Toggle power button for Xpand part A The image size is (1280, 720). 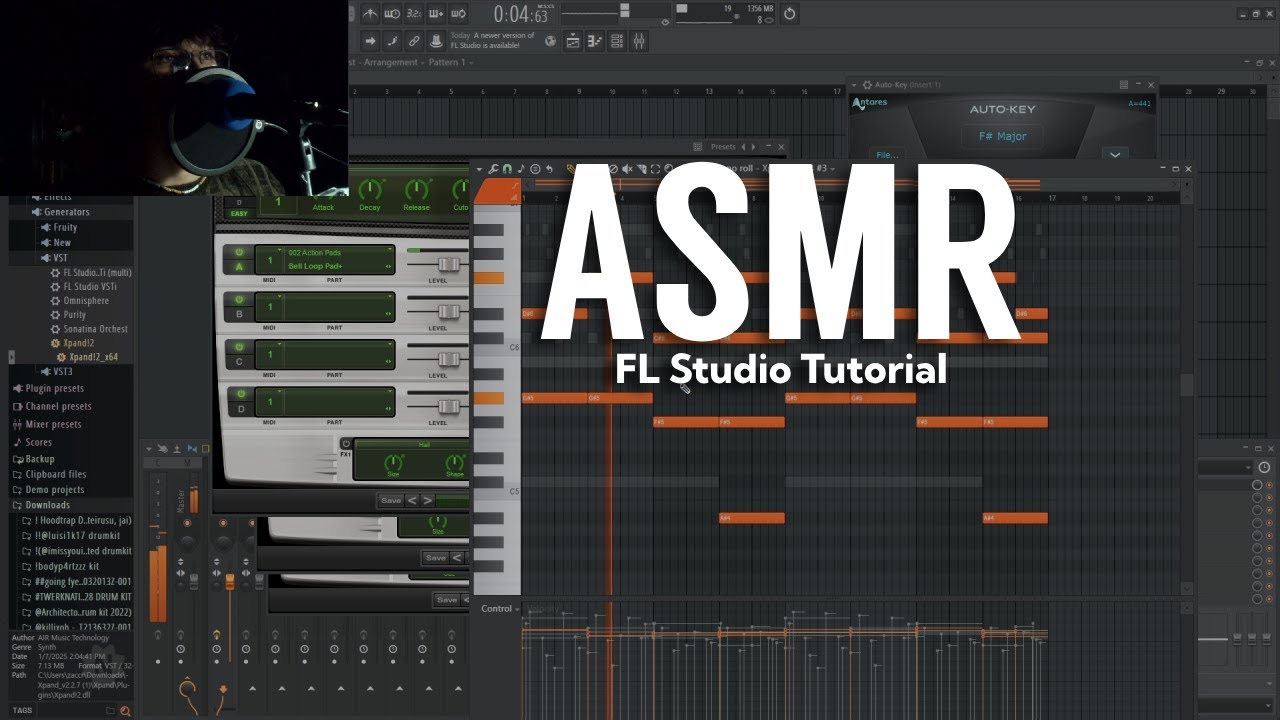tap(239, 251)
